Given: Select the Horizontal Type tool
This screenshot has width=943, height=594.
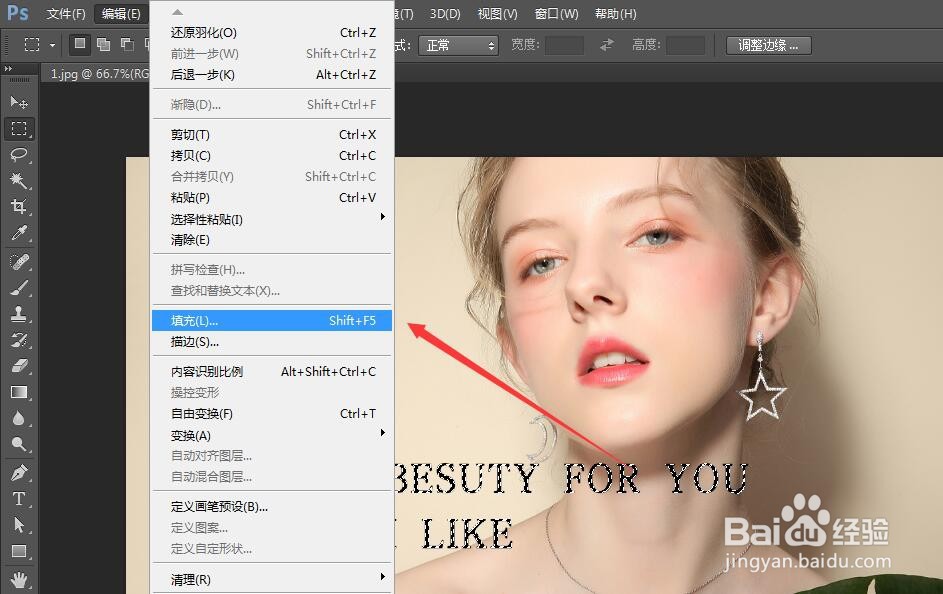Looking at the screenshot, I should [x=19, y=499].
